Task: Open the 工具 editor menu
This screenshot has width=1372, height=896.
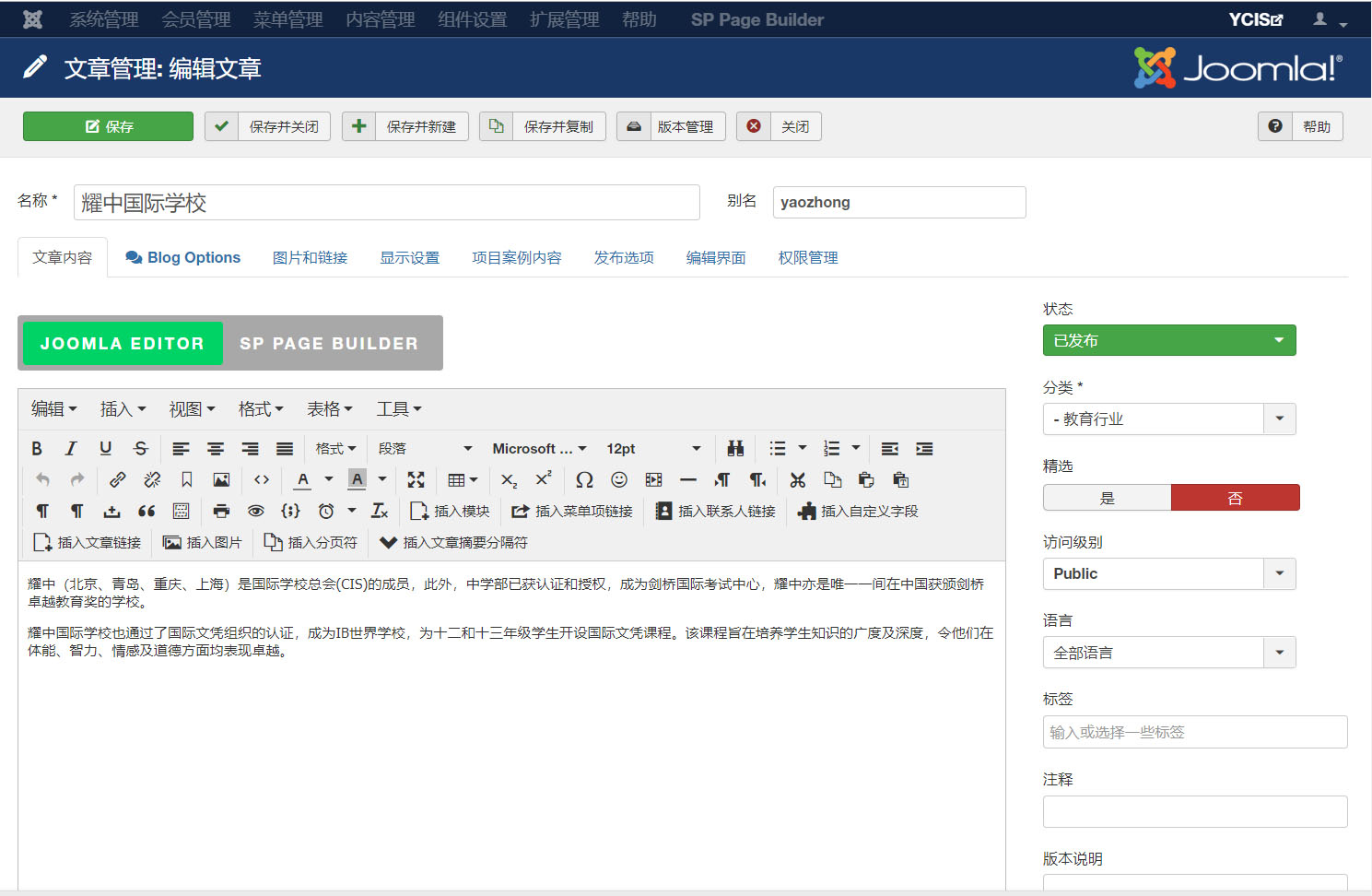Action: (399, 409)
